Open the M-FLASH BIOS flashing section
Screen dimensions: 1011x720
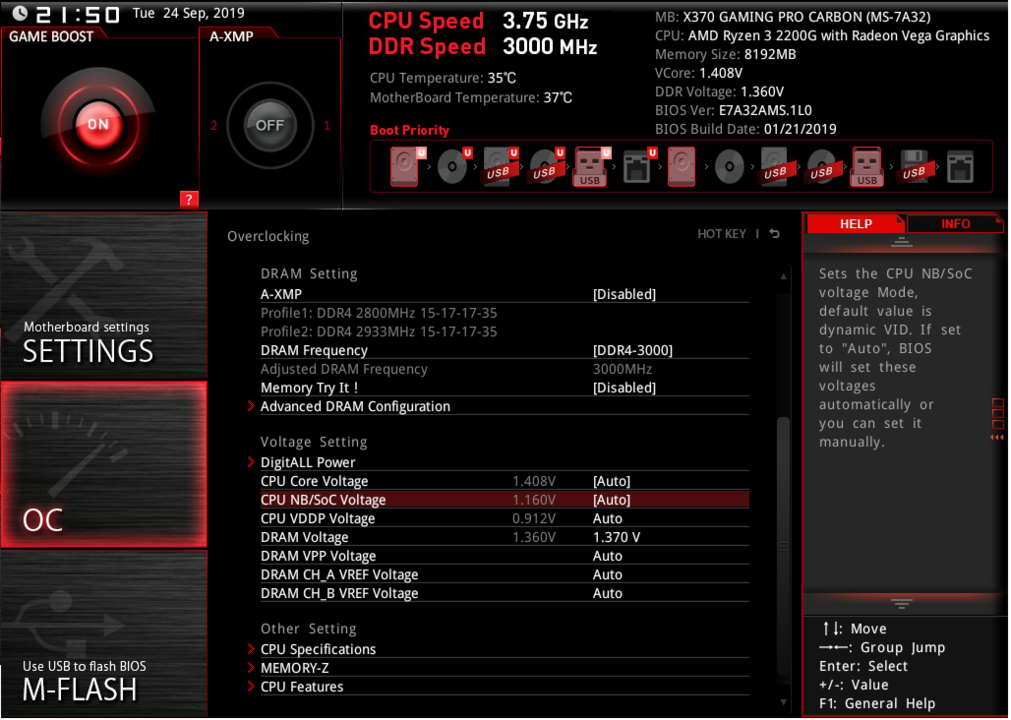click(x=104, y=633)
